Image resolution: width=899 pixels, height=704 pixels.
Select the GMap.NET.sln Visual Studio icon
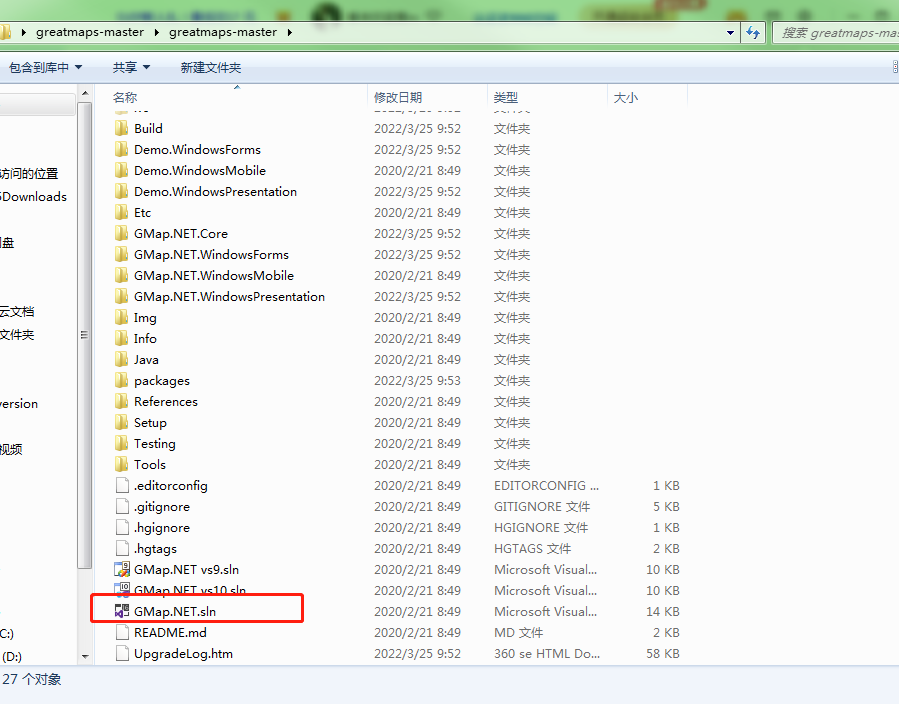[x=122, y=612]
